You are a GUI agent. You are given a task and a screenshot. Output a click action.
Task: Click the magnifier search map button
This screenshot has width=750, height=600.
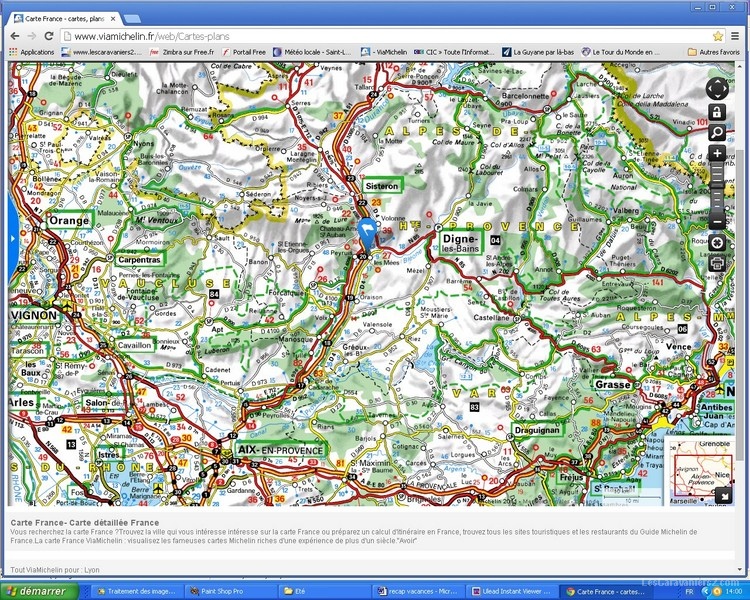point(717,133)
